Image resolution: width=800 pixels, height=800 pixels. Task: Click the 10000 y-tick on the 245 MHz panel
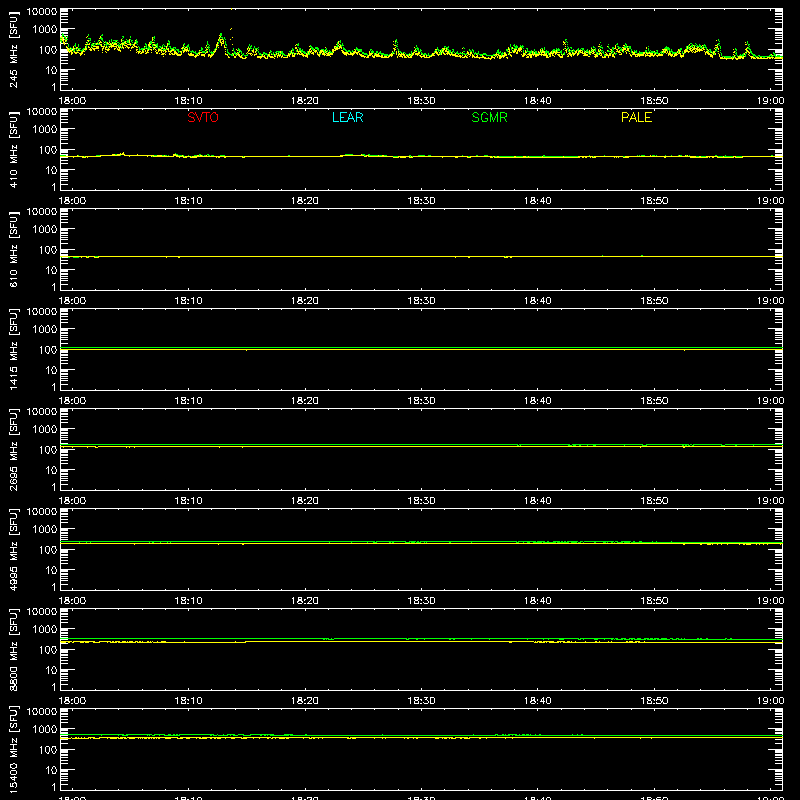point(42,12)
